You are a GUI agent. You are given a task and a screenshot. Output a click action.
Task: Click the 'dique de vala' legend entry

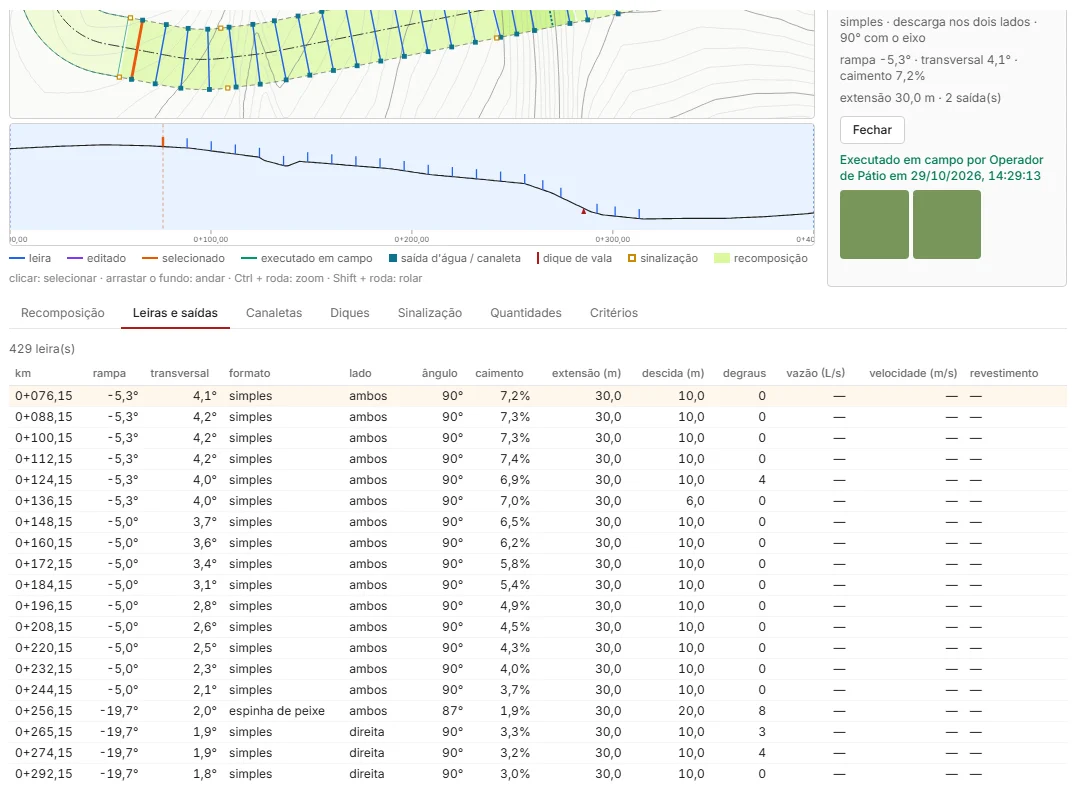tap(574, 258)
